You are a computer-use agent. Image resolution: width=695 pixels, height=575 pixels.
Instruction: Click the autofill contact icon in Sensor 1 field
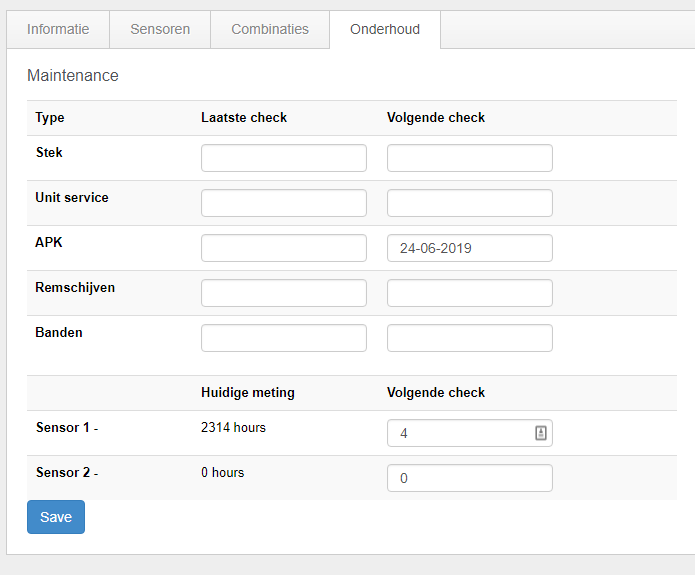[540, 433]
